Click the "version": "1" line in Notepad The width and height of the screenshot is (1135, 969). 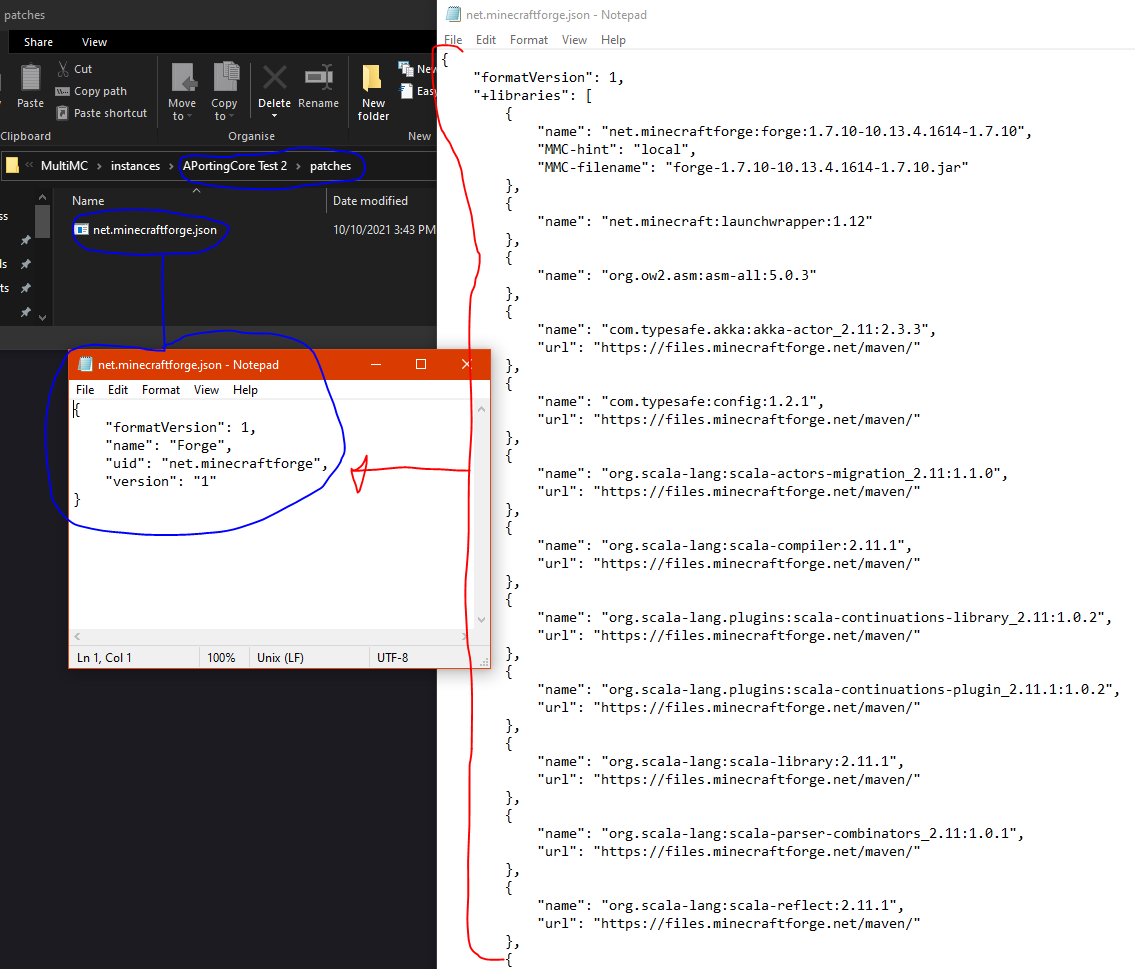coord(161,481)
